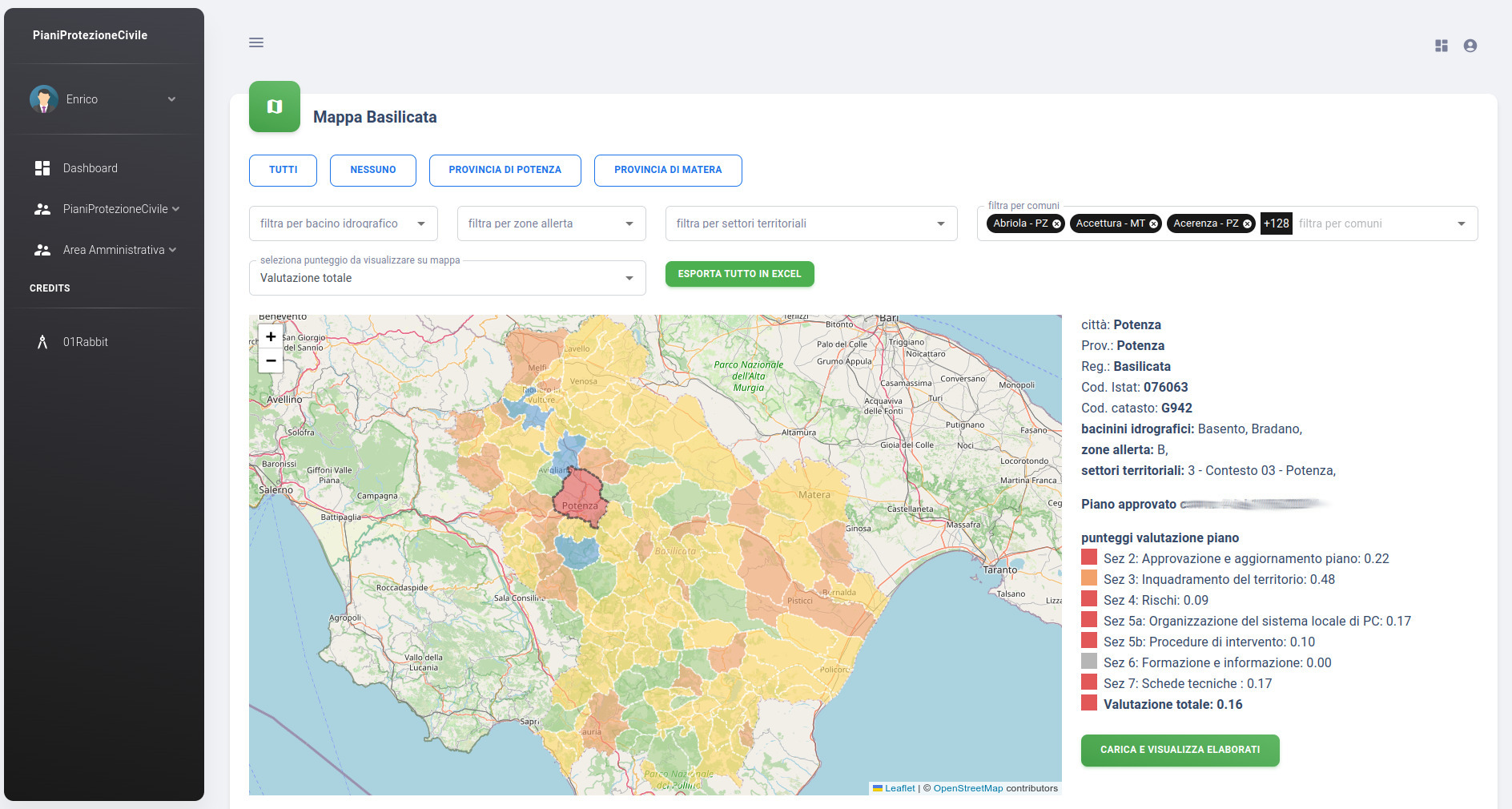Click Enrico's avatar picture
The width and height of the screenshot is (1512, 809).
tap(44, 99)
